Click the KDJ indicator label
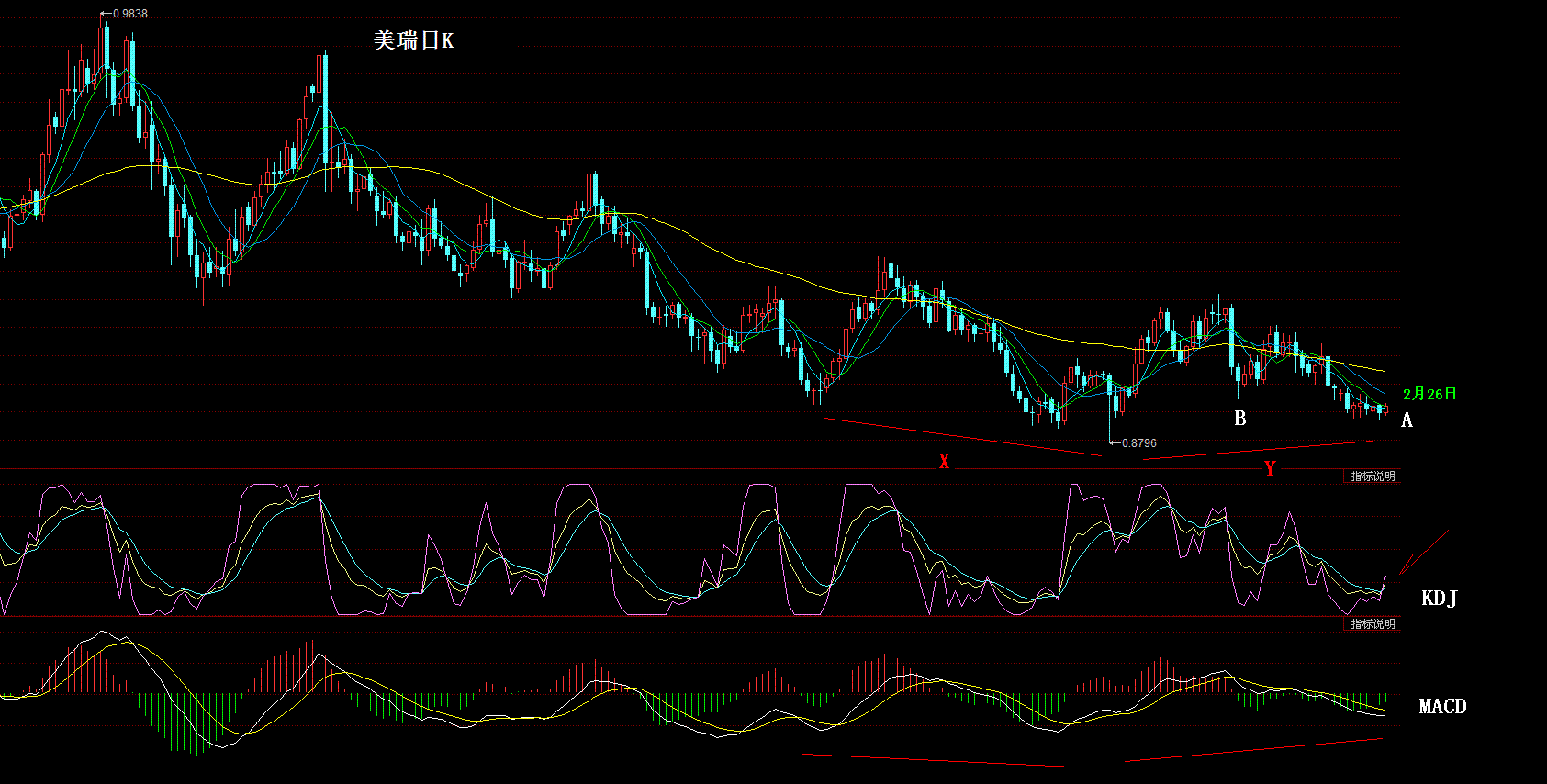The height and width of the screenshot is (784, 1547). [1439, 599]
